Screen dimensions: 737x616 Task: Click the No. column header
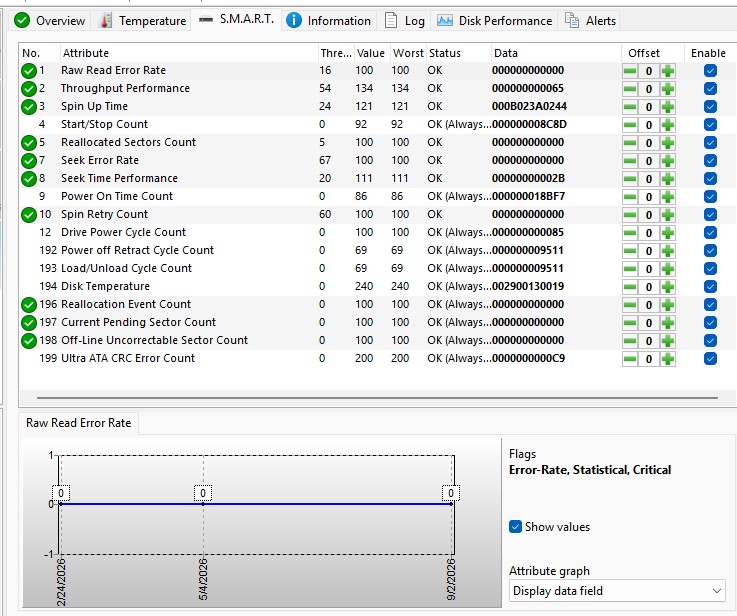(40, 53)
